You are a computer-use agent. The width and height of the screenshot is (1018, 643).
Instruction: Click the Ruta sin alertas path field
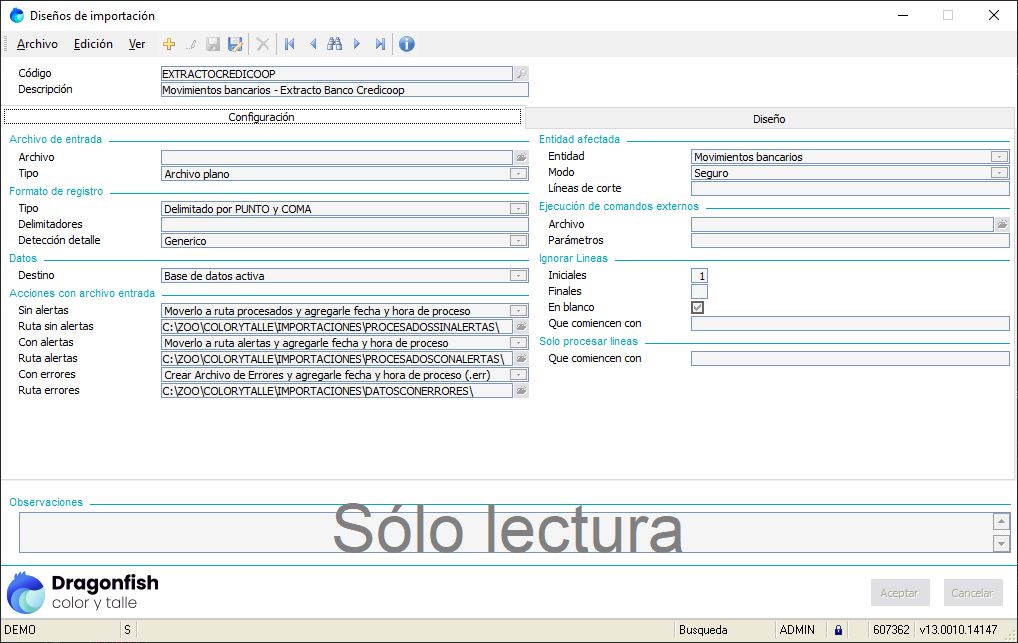click(337, 327)
